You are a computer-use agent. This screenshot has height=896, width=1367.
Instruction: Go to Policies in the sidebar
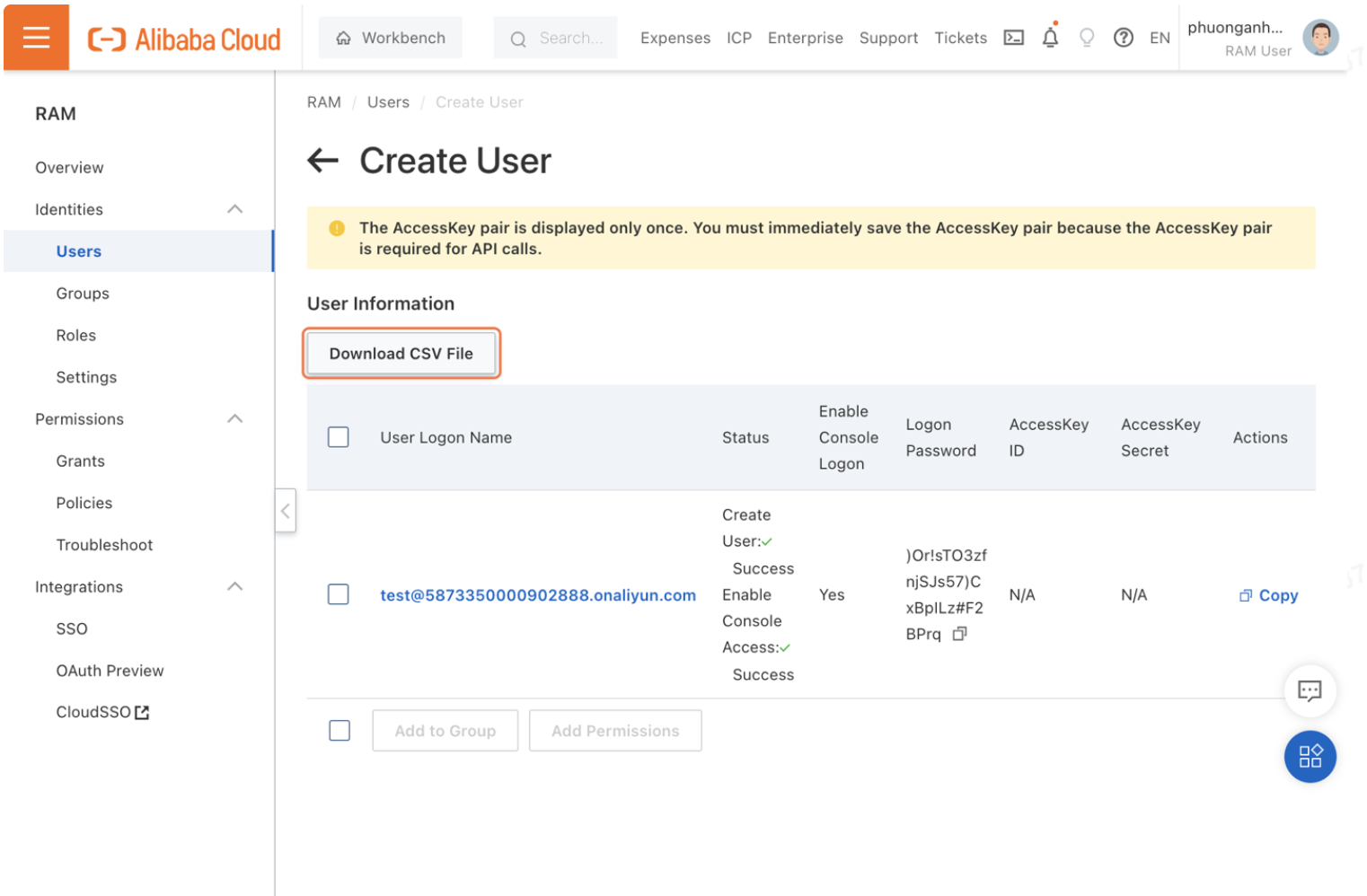tap(84, 503)
